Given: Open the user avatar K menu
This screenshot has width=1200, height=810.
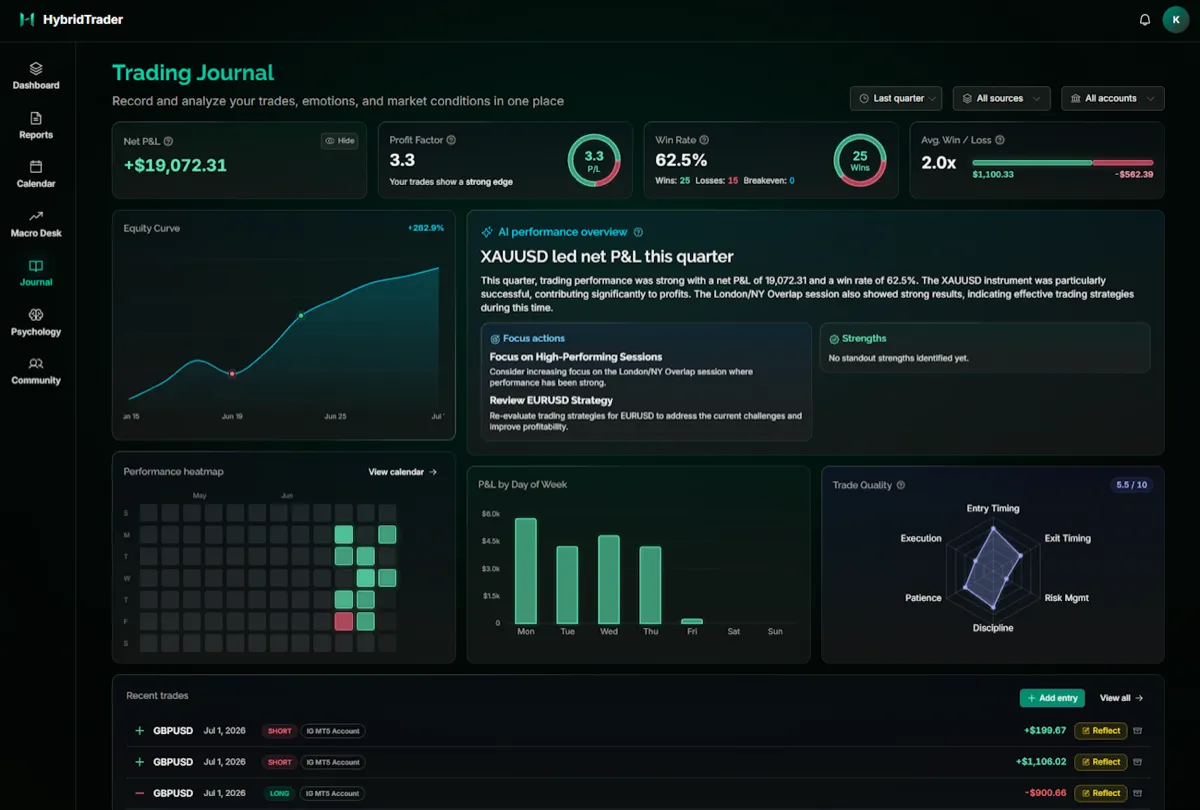Looking at the screenshot, I should [1175, 20].
